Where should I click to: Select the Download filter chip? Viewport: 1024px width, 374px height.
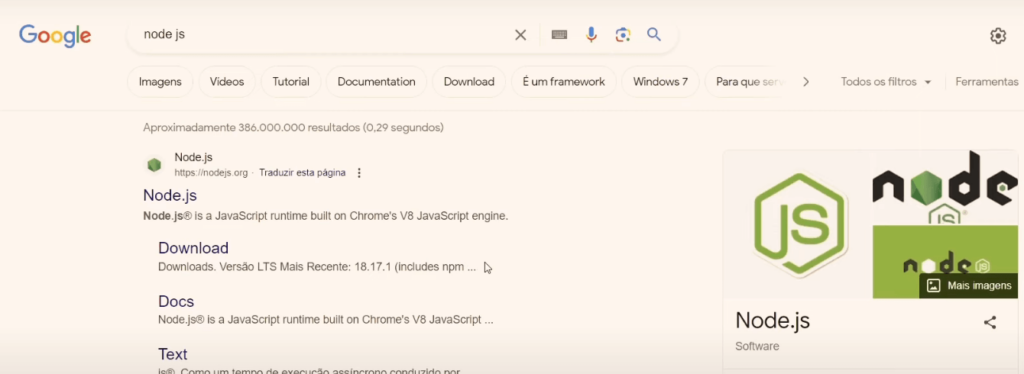coord(469,82)
